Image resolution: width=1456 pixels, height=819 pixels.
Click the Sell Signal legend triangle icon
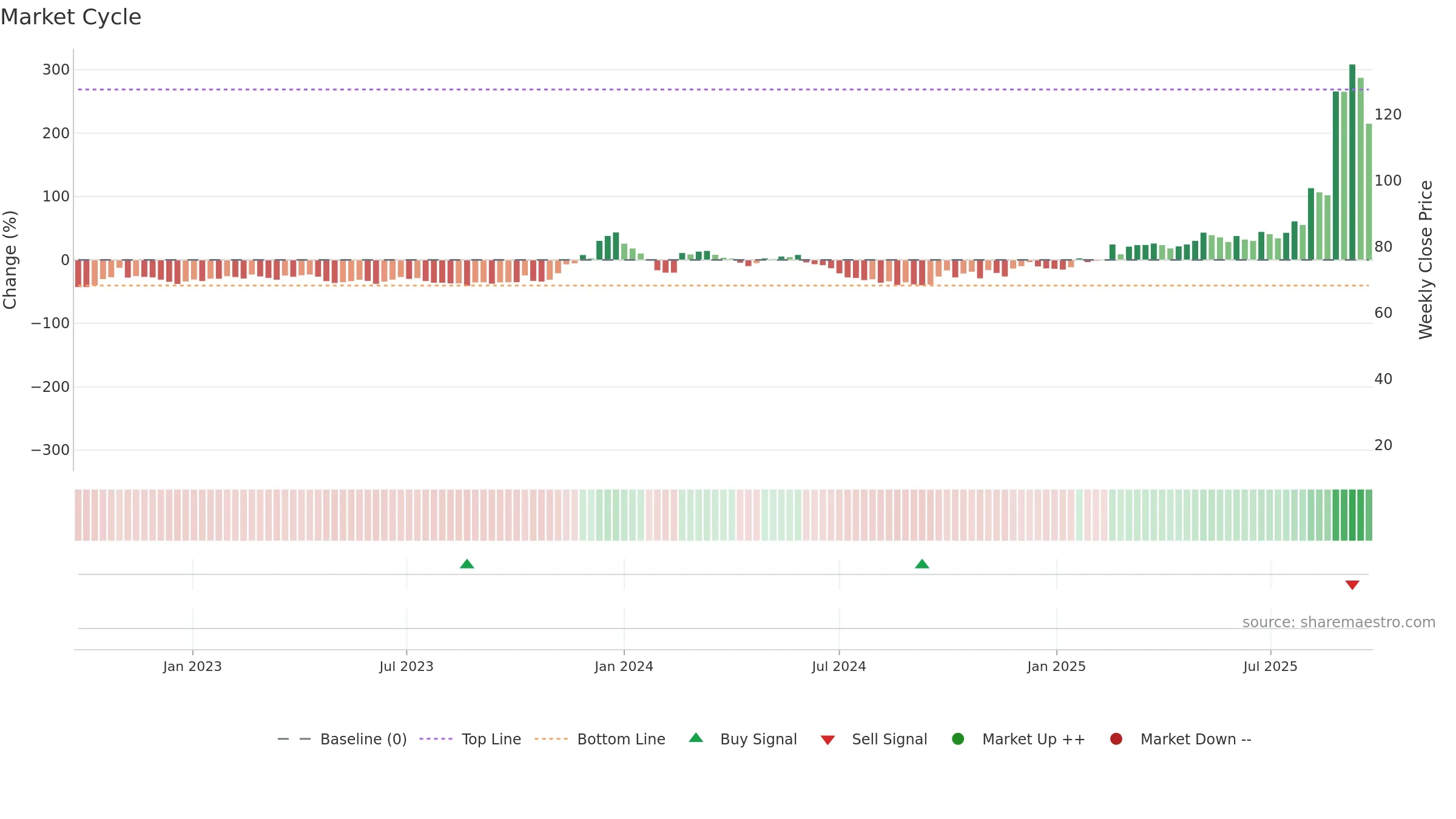pyautogui.click(x=827, y=740)
